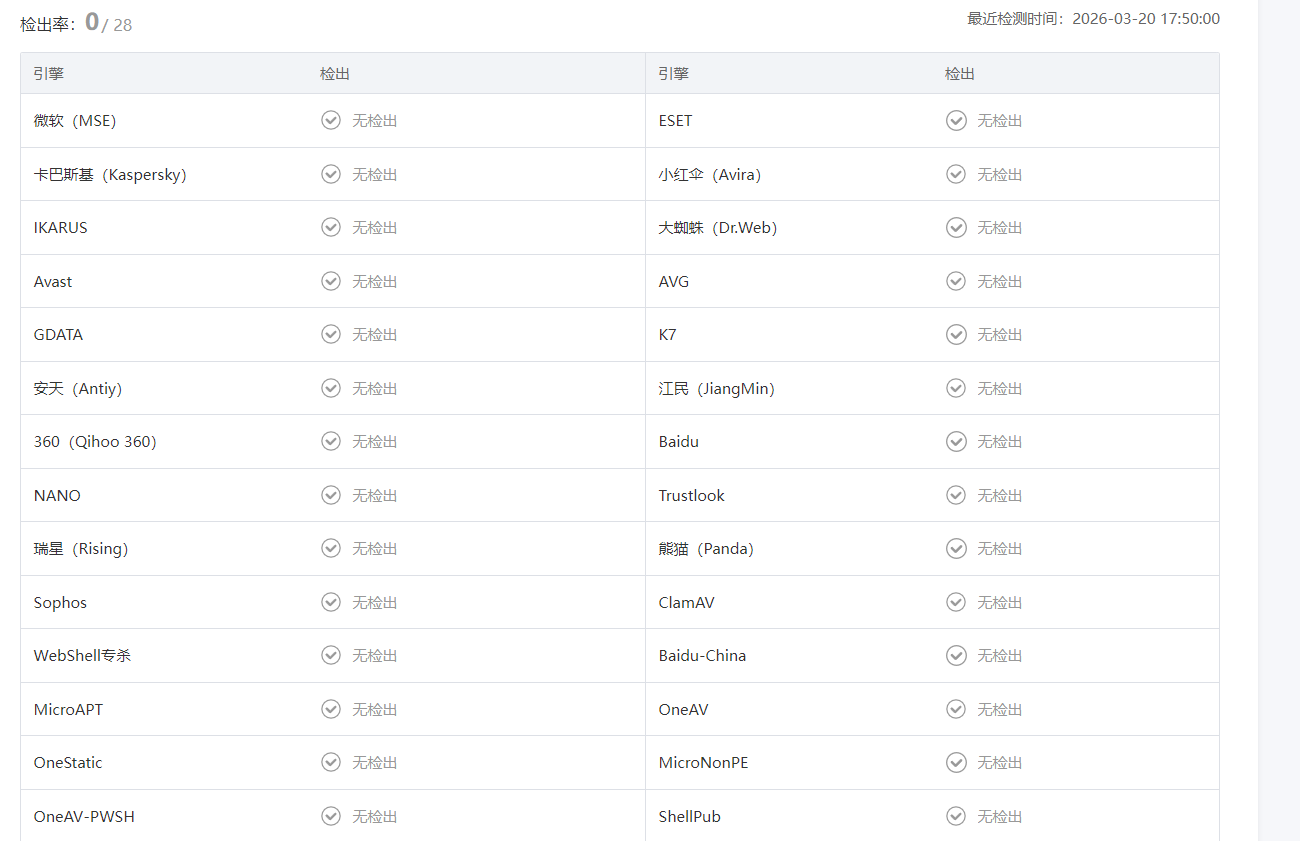
Task: Select the 卡巴斯基 (Kaspersky) engine name
Action: pos(110,174)
